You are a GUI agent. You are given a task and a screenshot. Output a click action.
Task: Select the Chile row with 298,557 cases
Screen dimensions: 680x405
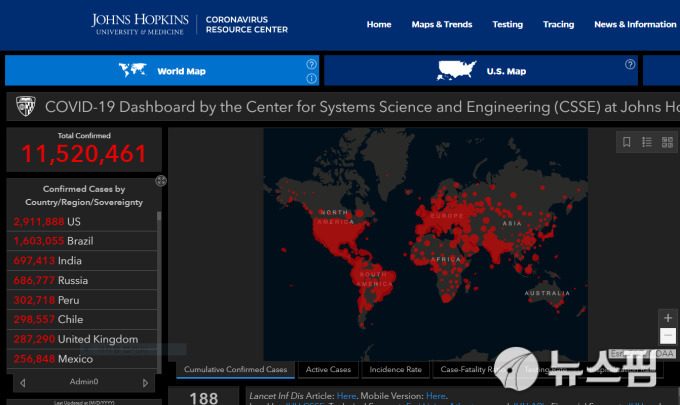coord(82,320)
